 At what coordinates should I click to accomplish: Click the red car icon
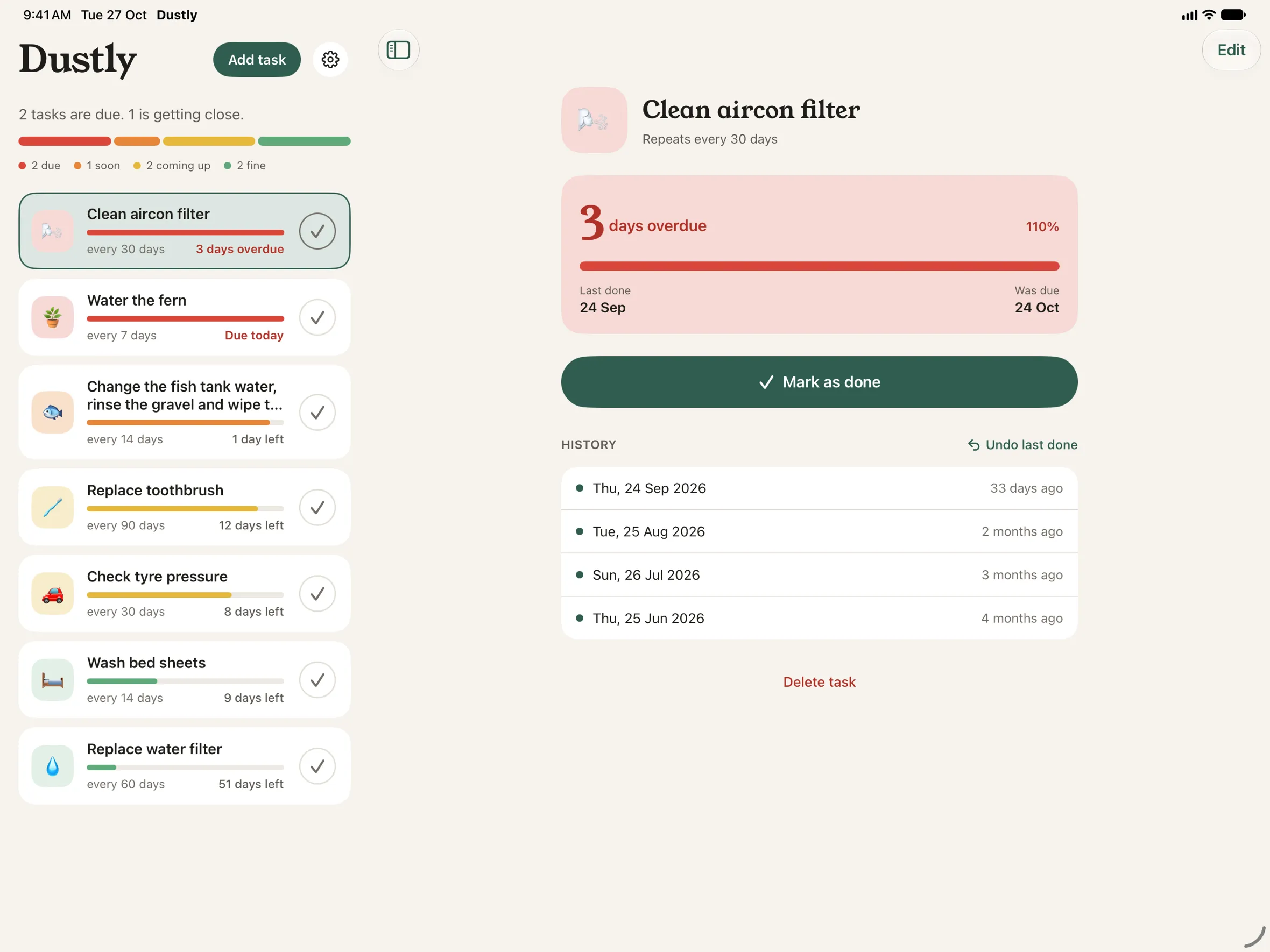[x=52, y=593]
